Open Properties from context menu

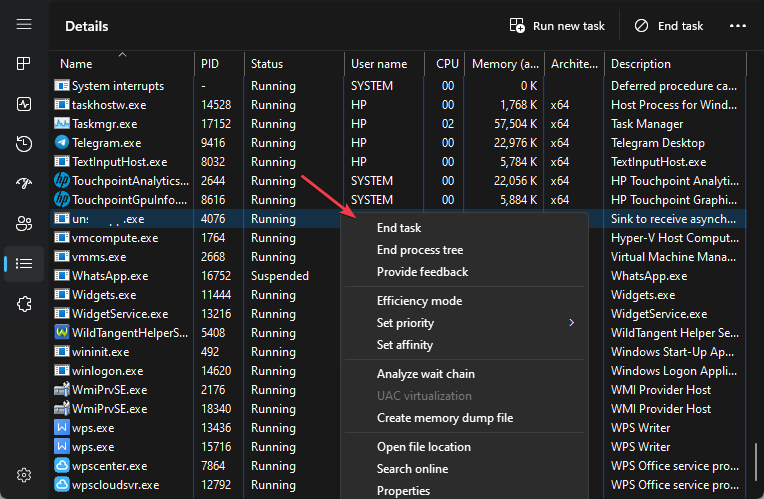click(x=403, y=491)
